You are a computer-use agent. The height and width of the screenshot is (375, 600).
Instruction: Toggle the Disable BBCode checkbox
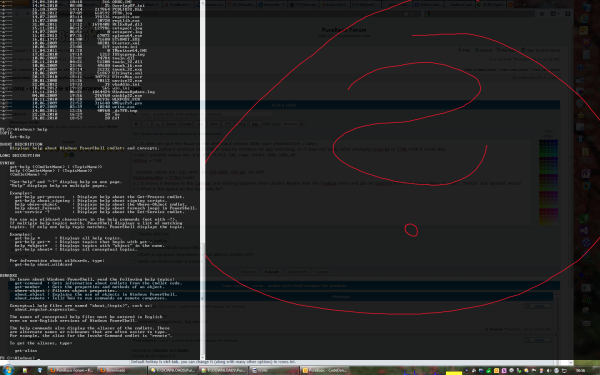coord(134,234)
